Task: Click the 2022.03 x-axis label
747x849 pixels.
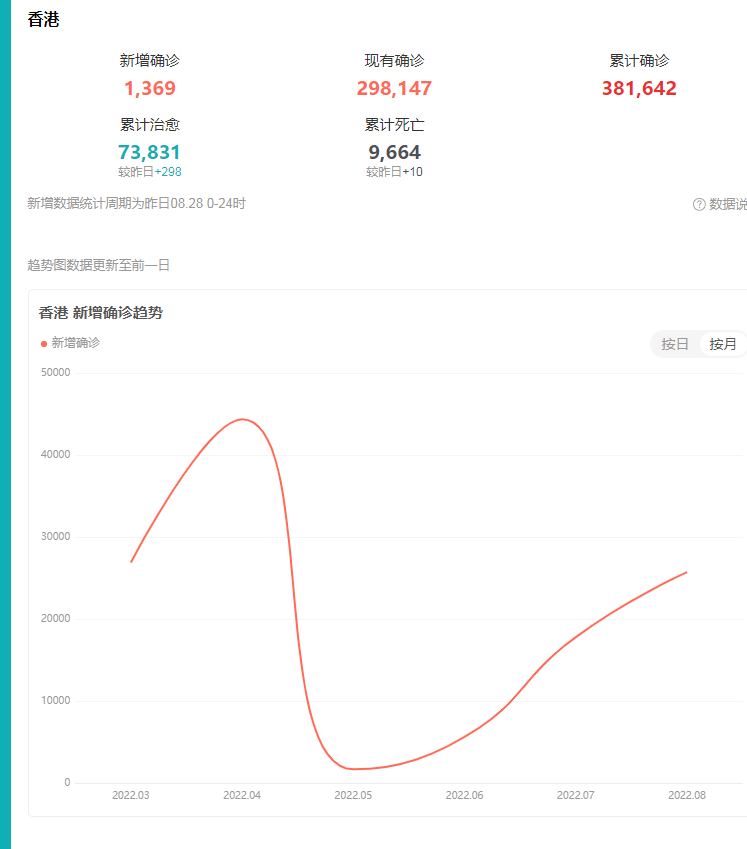Action: pyautogui.click(x=130, y=795)
